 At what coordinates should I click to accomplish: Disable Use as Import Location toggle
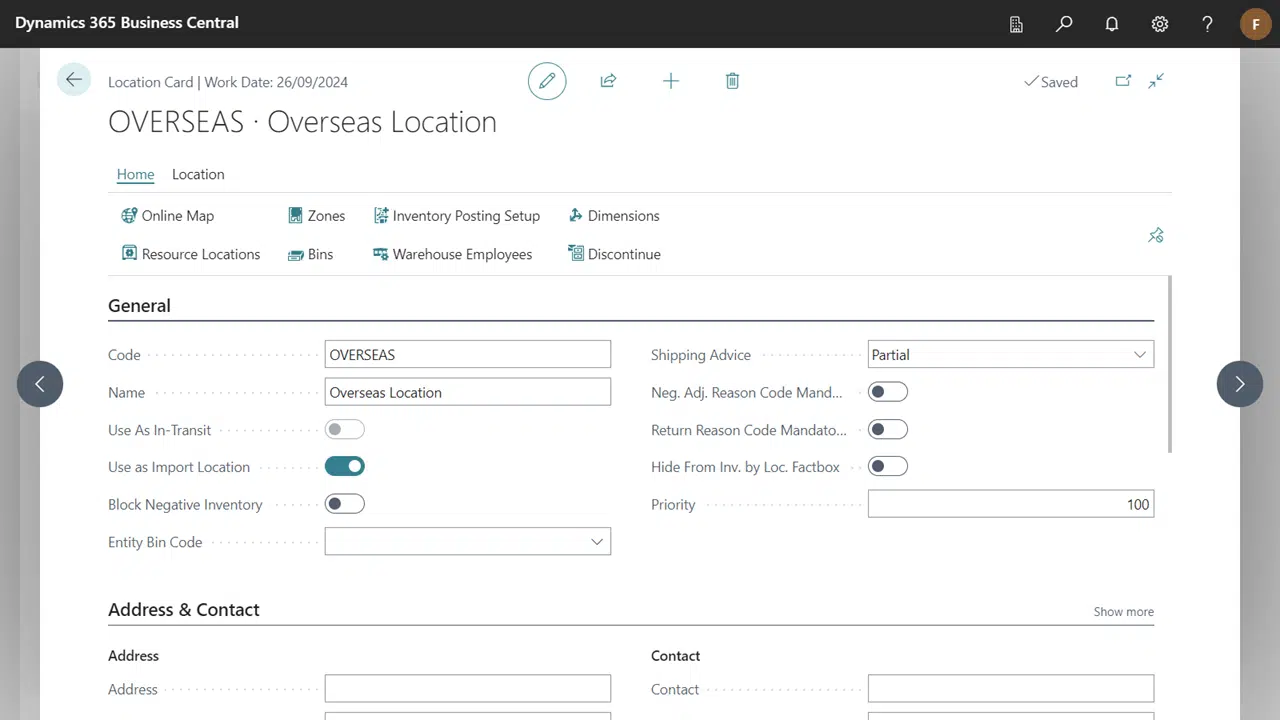click(345, 466)
